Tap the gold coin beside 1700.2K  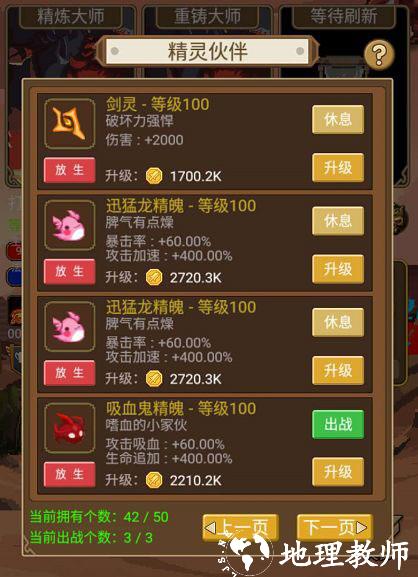pyautogui.click(x=154, y=176)
